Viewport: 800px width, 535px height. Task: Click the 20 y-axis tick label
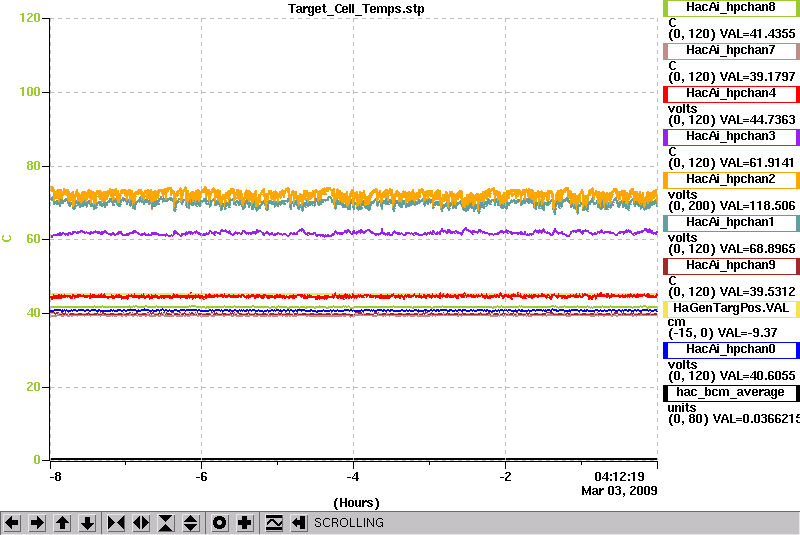point(33,387)
